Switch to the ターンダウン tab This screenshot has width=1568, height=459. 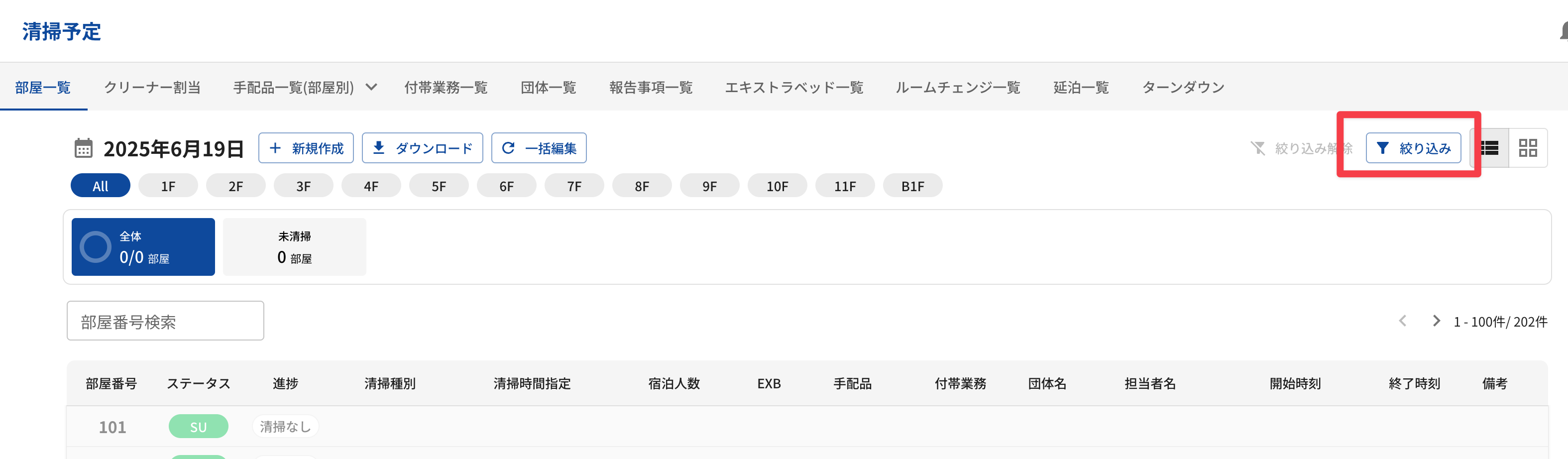point(1183,87)
